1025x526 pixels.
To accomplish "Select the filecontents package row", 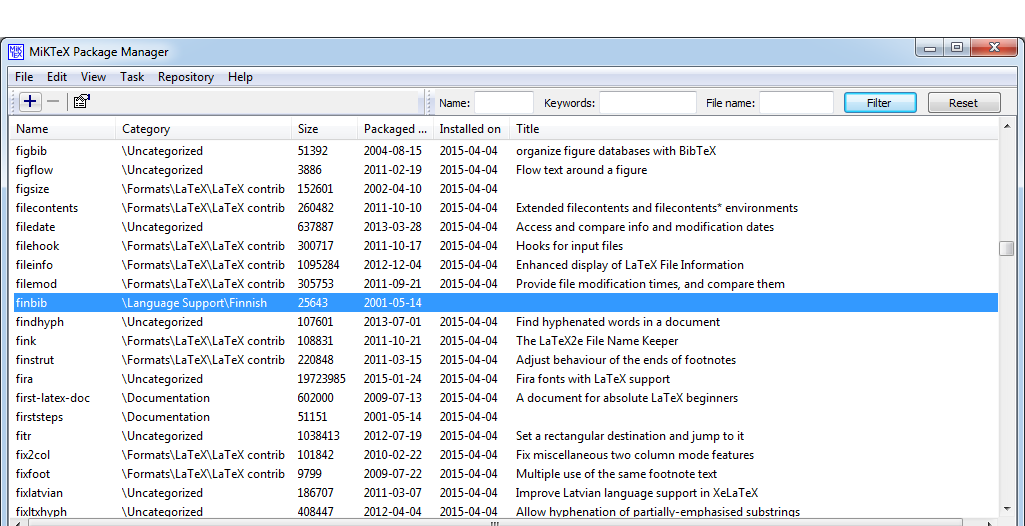I will [x=506, y=208].
